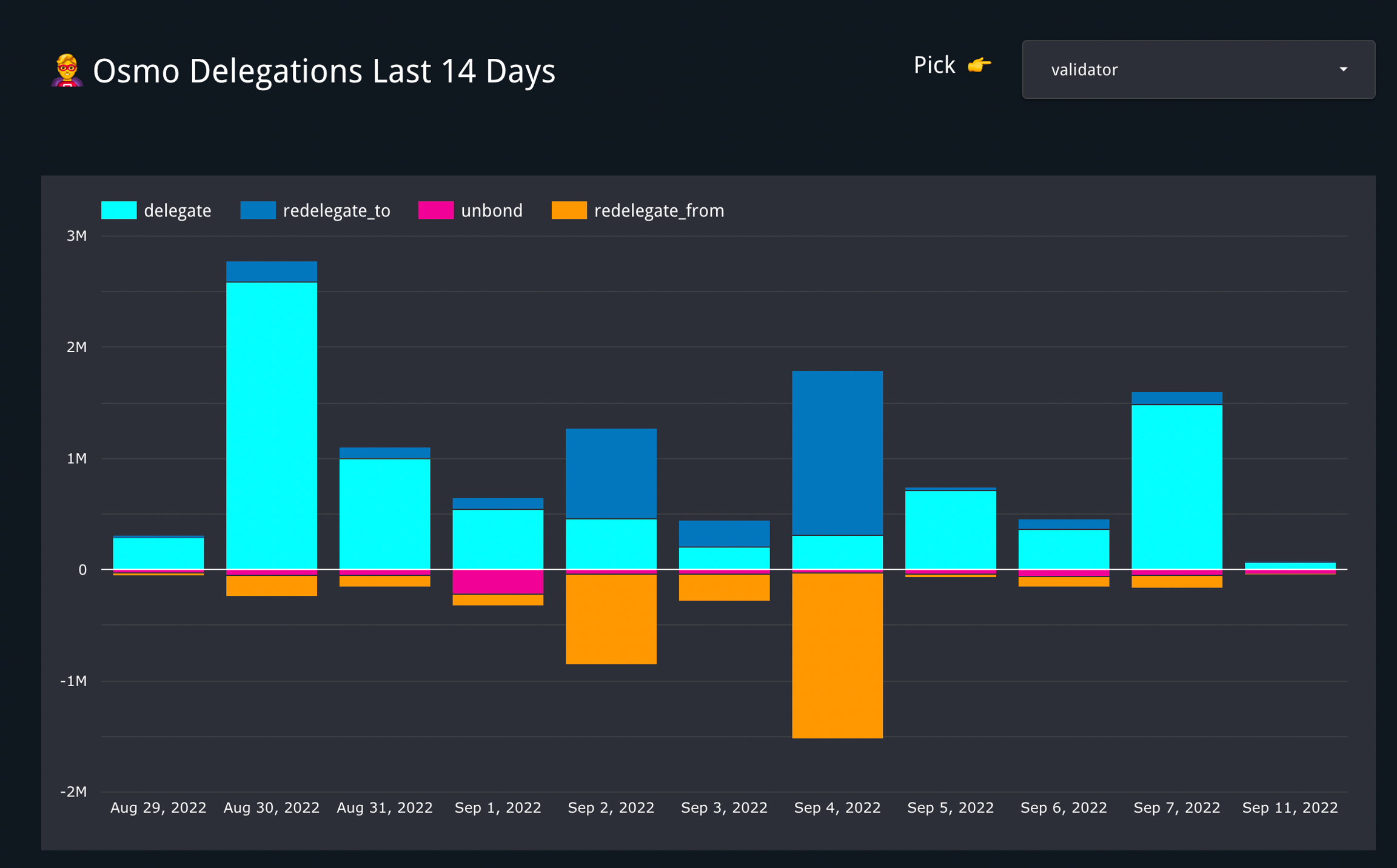This screenshot has height=868, width=1397.
Task: Click the Aug 29, 2022 axis label
Action: (x=158, y=807)
